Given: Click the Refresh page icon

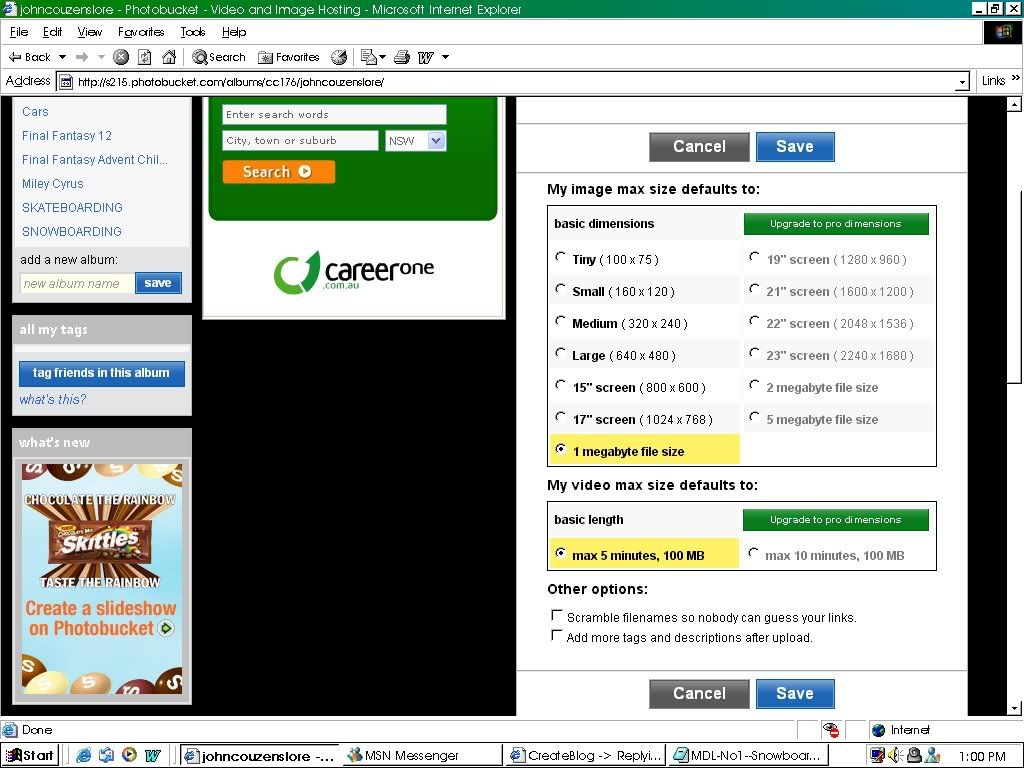Looking at the screenshot, I should (x=145, y=57).
